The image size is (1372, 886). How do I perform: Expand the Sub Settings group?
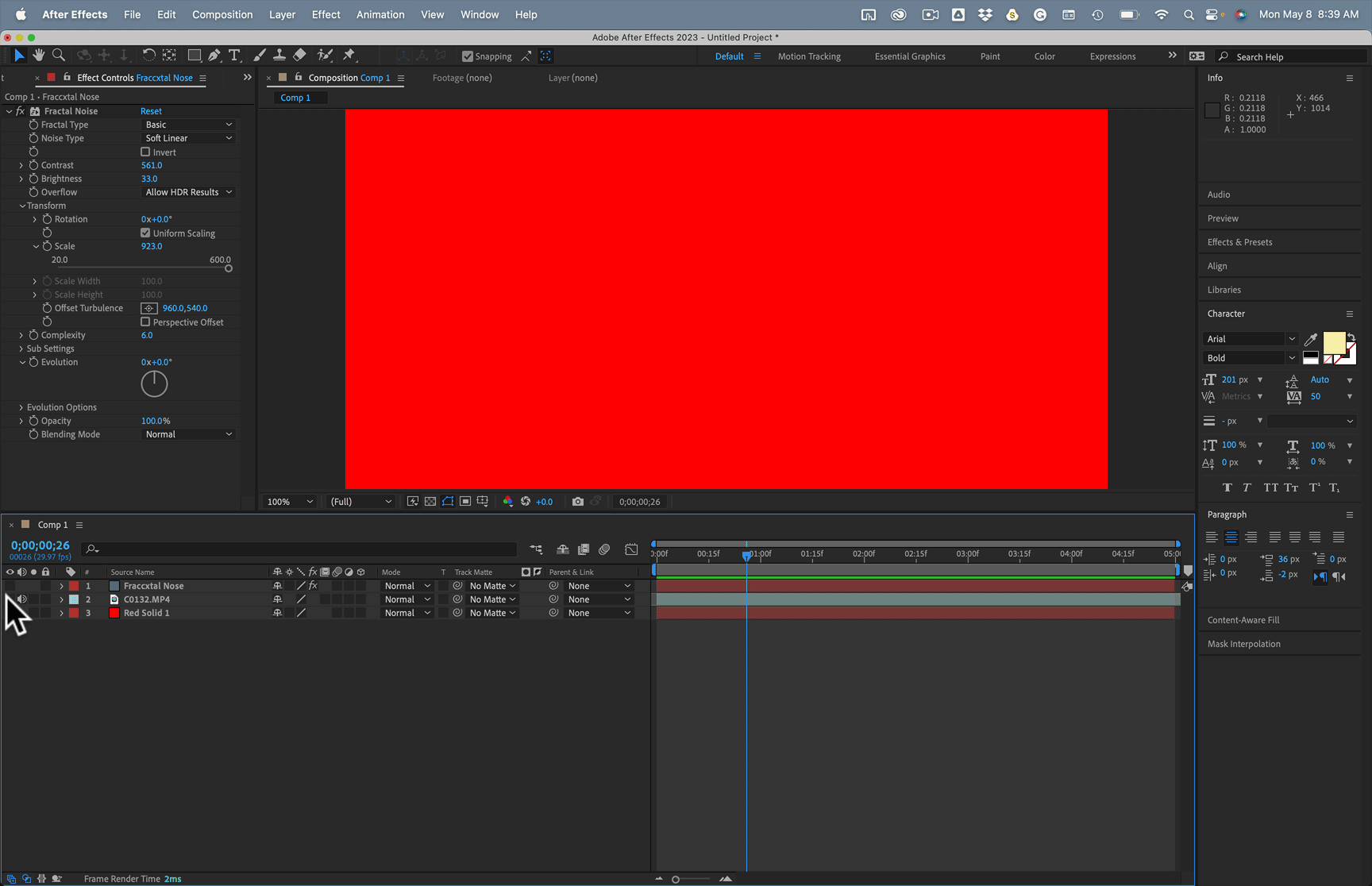[x=21, y=349]
